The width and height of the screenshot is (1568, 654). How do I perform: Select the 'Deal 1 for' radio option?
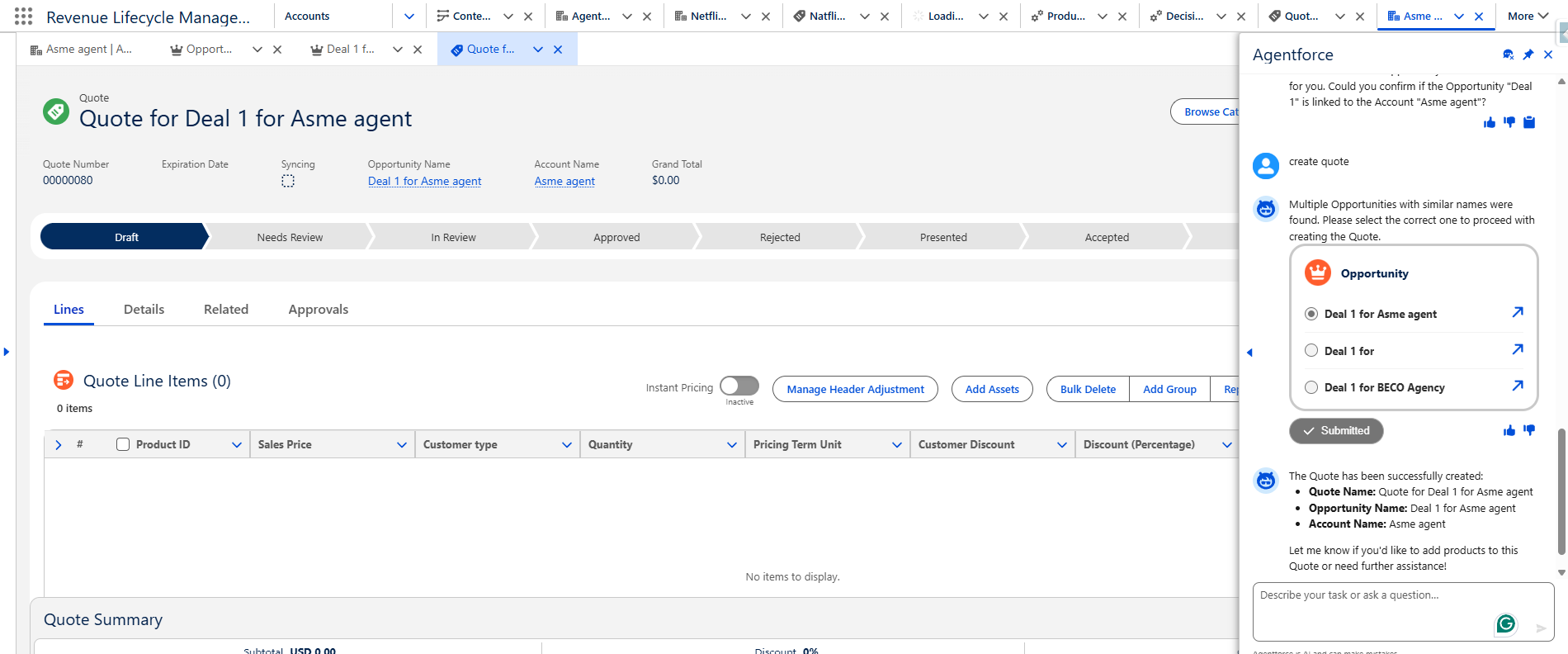pos(1311,350)
